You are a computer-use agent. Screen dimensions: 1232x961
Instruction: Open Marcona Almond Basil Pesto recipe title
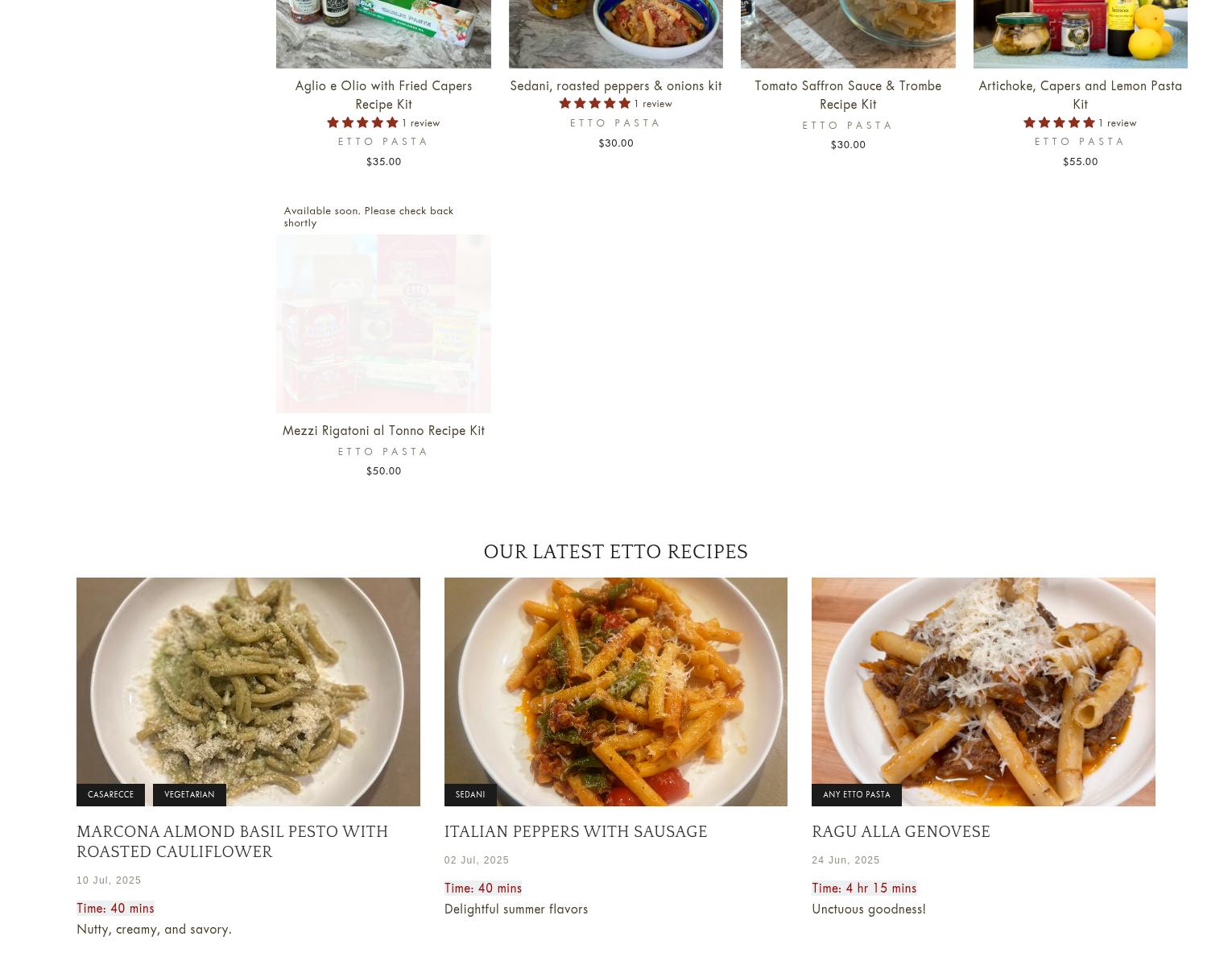coord(233,842)
